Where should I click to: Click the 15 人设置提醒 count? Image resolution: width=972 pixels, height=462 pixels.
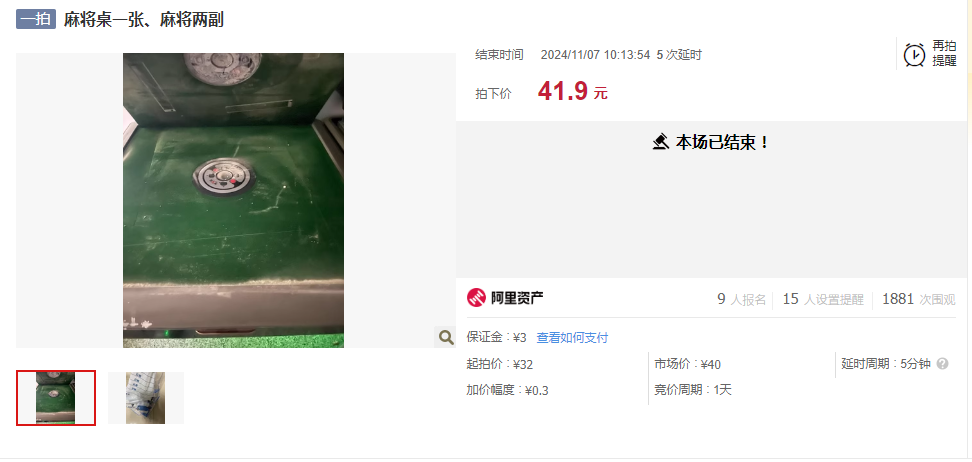point(823,300)
